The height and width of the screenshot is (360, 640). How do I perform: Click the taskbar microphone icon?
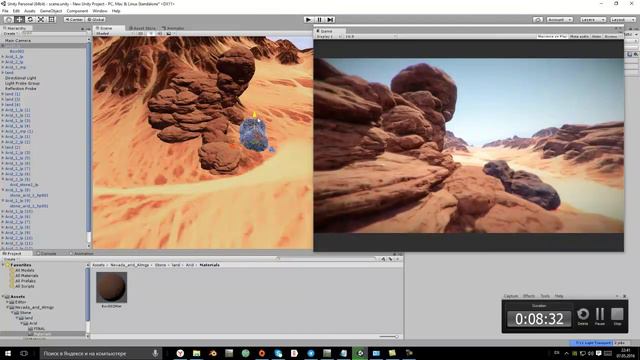(x=155, y=353)
